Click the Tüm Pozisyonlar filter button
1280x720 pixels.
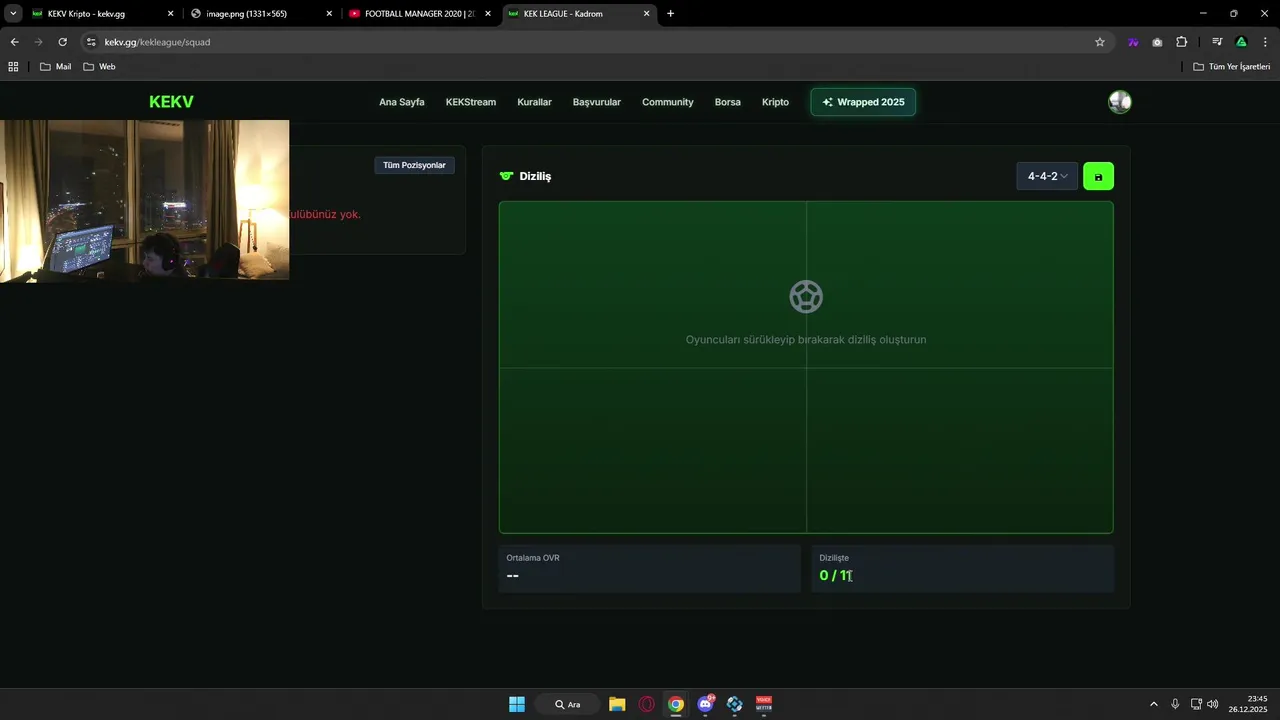(x=414, y=165)
